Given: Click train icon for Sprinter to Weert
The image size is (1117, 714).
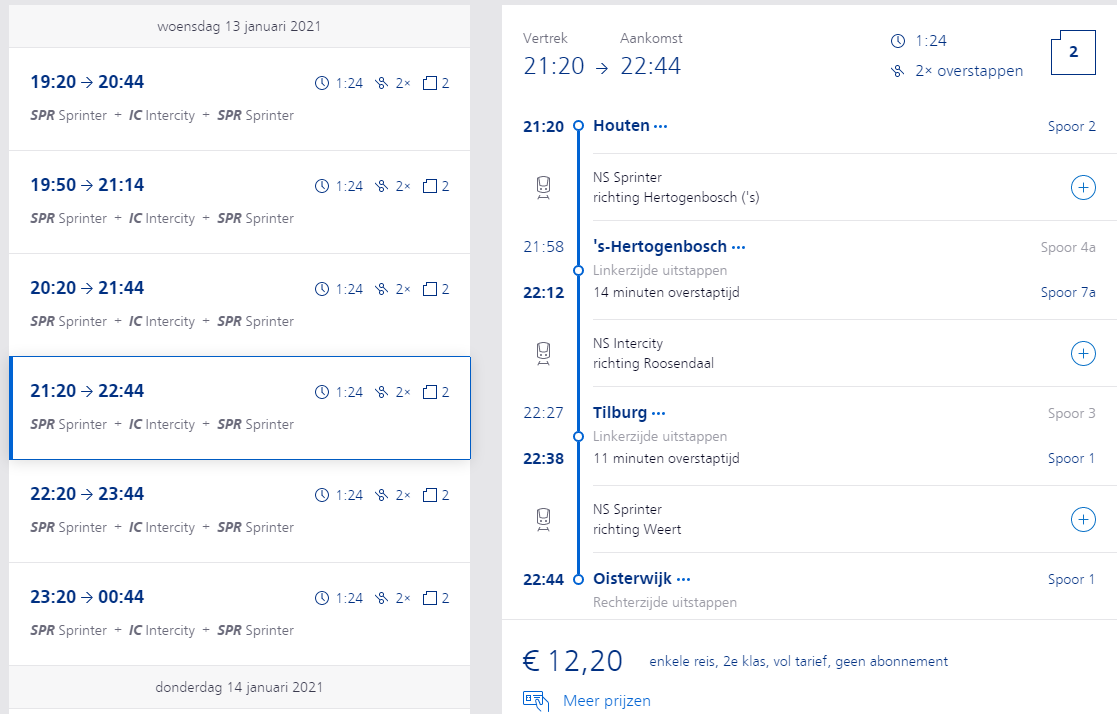Looking at the screenshot, I should click(543, 520).
